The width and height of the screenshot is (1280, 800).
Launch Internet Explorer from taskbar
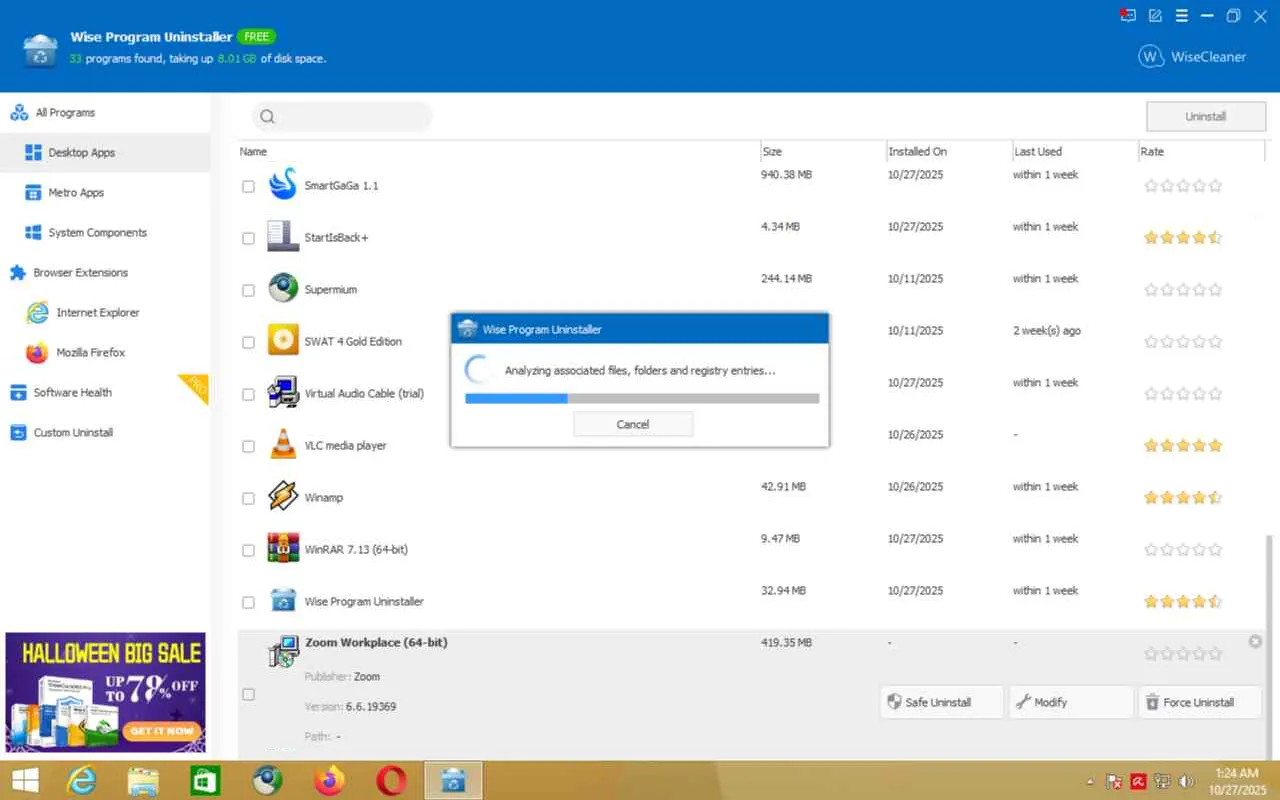tap(81, 780)
